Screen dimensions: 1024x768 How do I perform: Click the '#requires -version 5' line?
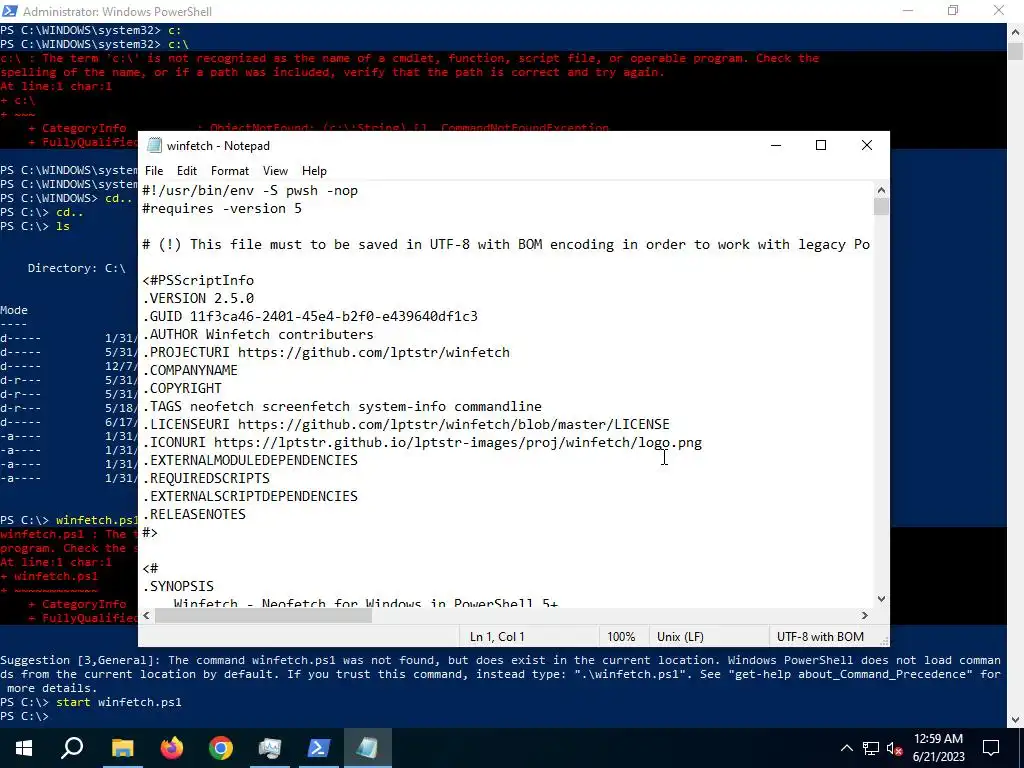coord(222,209)
